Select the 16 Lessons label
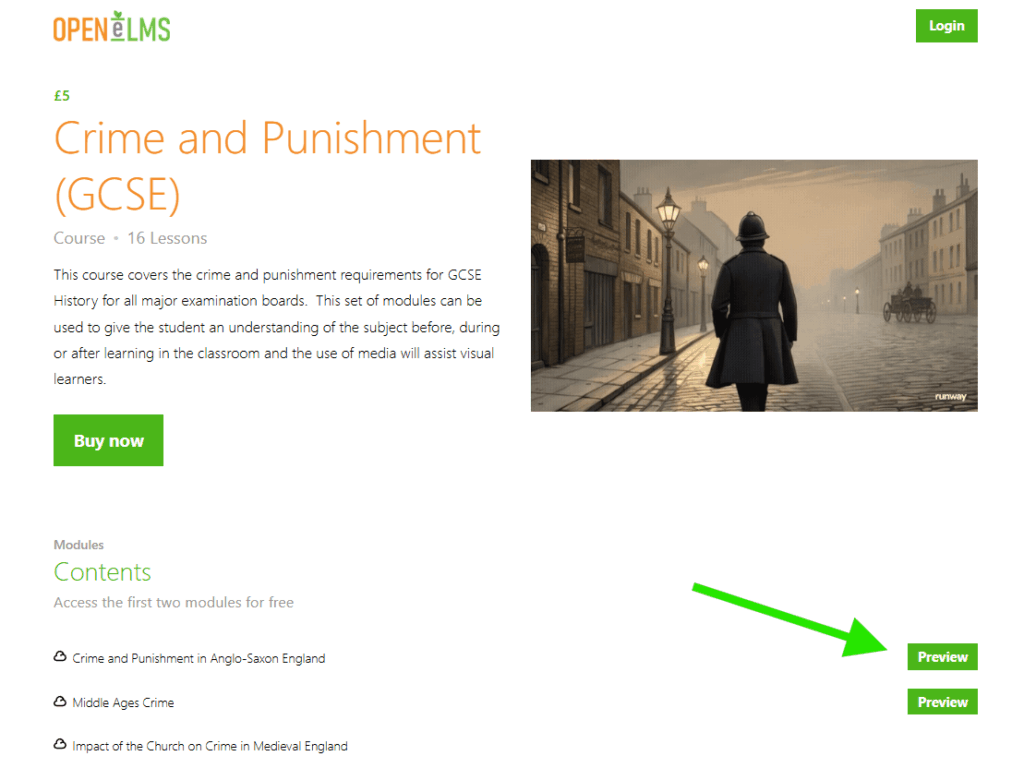Viewport: 1024px width, 768px height. 167,238
